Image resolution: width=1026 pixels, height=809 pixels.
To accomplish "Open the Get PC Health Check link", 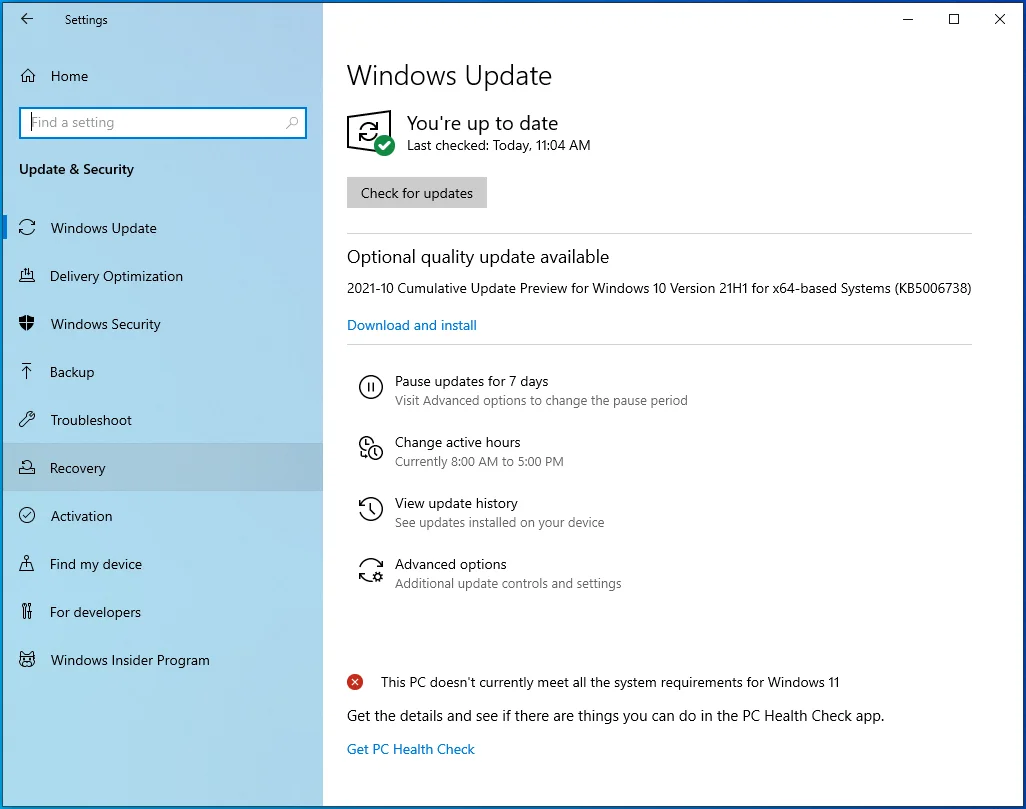I will [410, 749].
